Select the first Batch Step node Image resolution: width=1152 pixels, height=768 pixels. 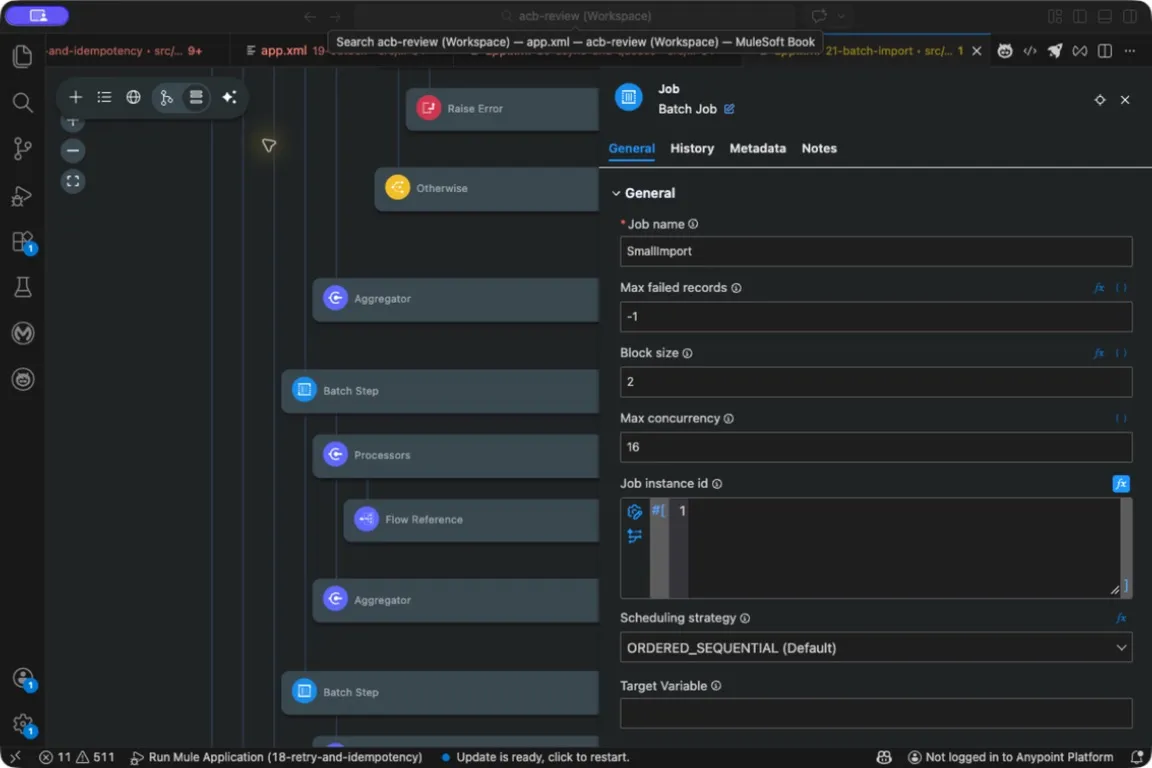[x=440, y=391]
